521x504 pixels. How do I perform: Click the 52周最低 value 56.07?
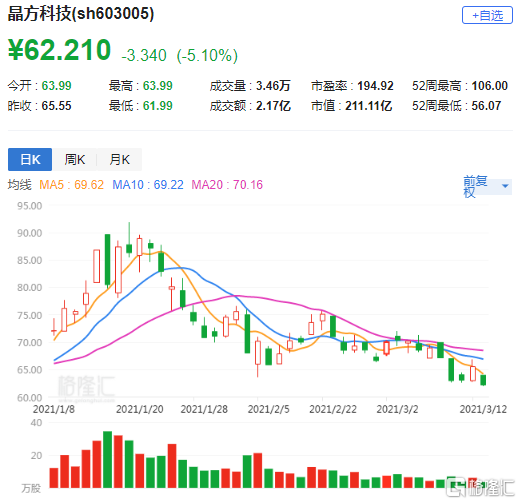tap(486, 106)
